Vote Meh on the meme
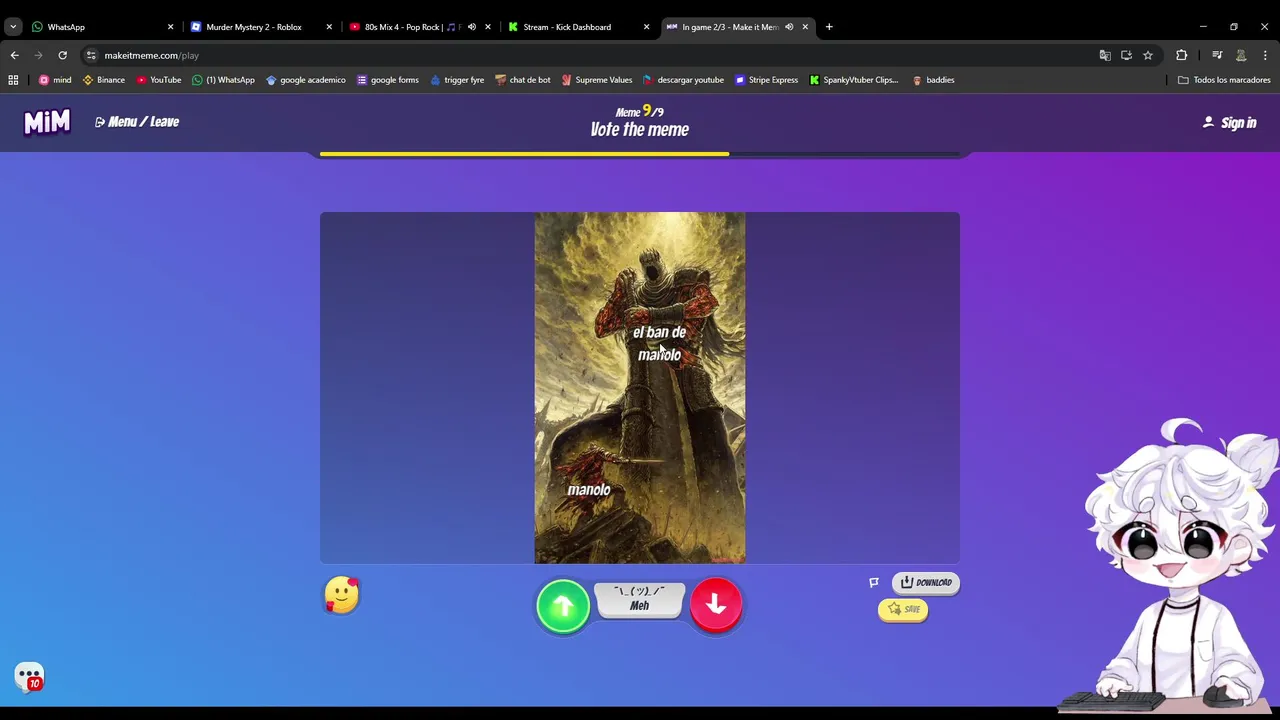Image resolution: width=1280 pixels, height=720 pixels. point(640,599)
